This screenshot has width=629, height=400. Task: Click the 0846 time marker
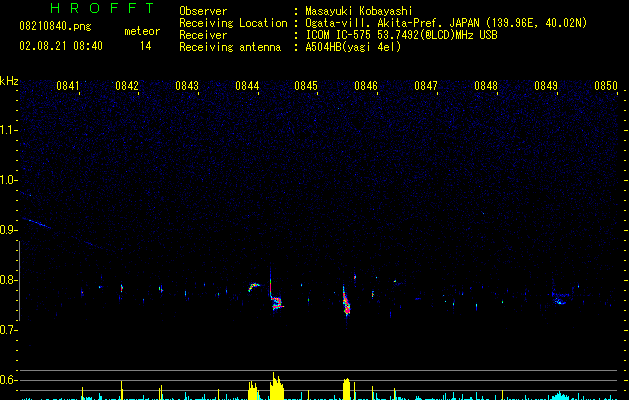366,86
